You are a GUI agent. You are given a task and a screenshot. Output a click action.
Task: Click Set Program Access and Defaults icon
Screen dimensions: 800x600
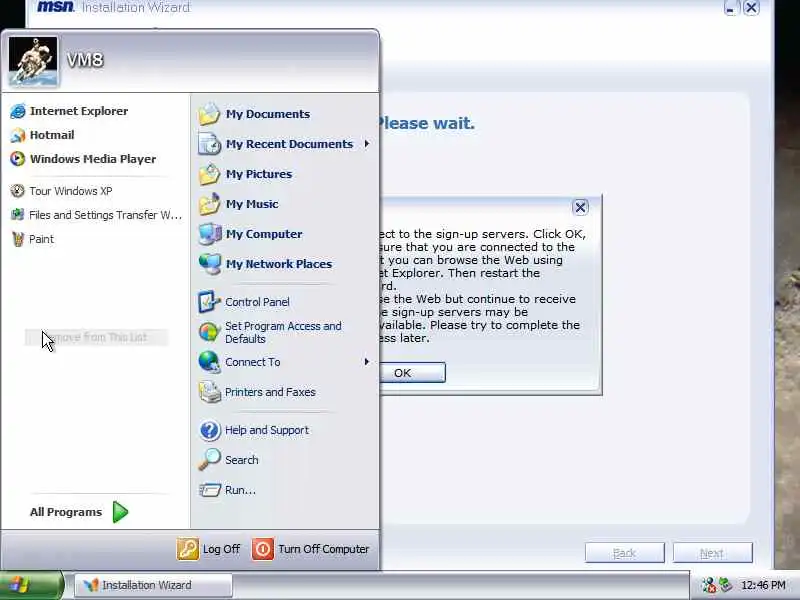click(209, 332)
